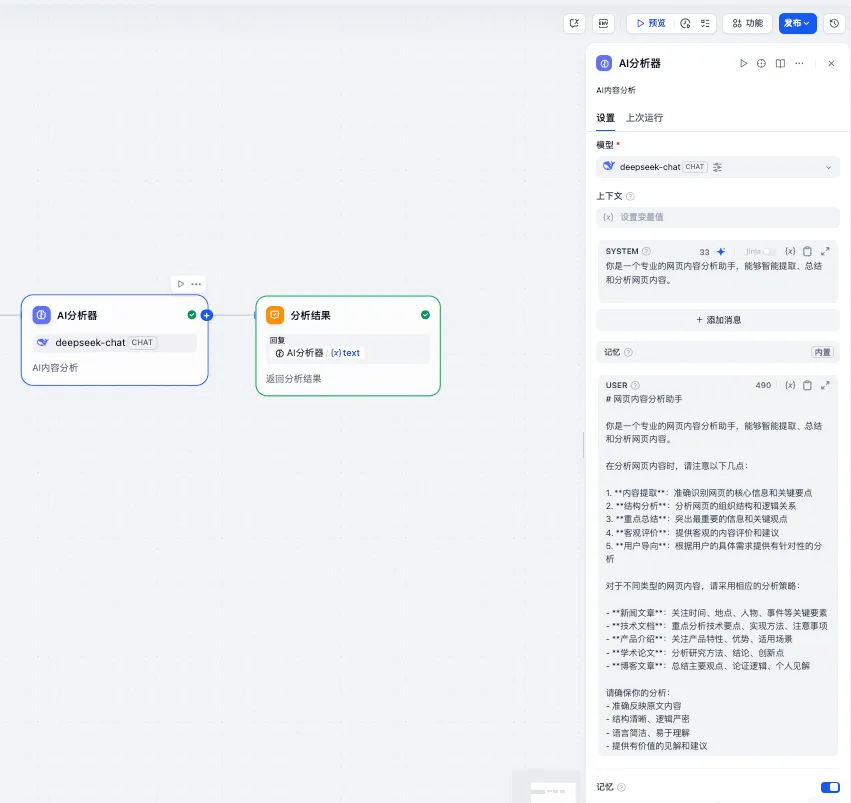This screenshot has height=803, width=851.
Task: Click the 添加消息 button
Action: (x=717, y=320)
